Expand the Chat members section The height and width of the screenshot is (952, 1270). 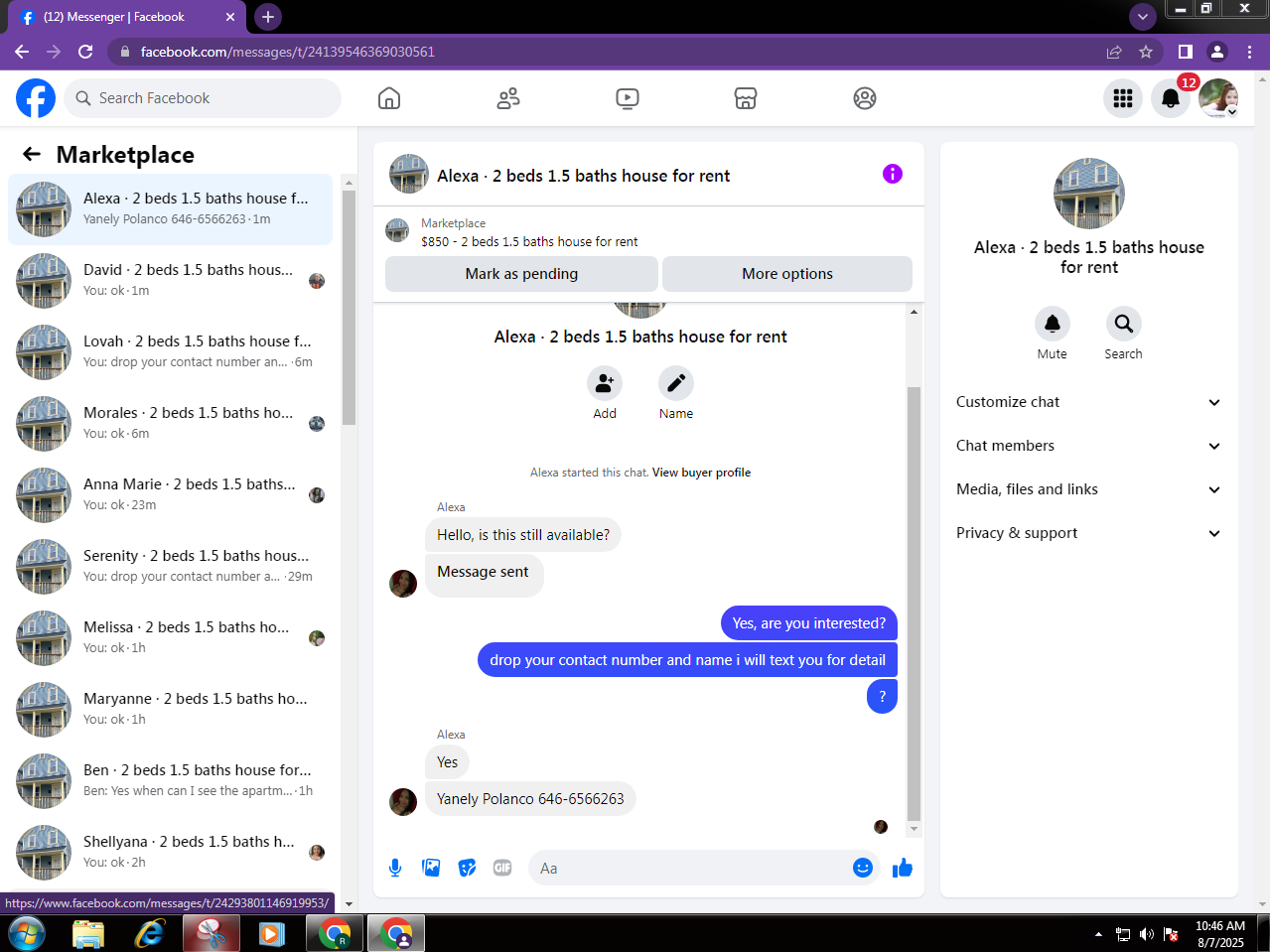click(1089, 446)
